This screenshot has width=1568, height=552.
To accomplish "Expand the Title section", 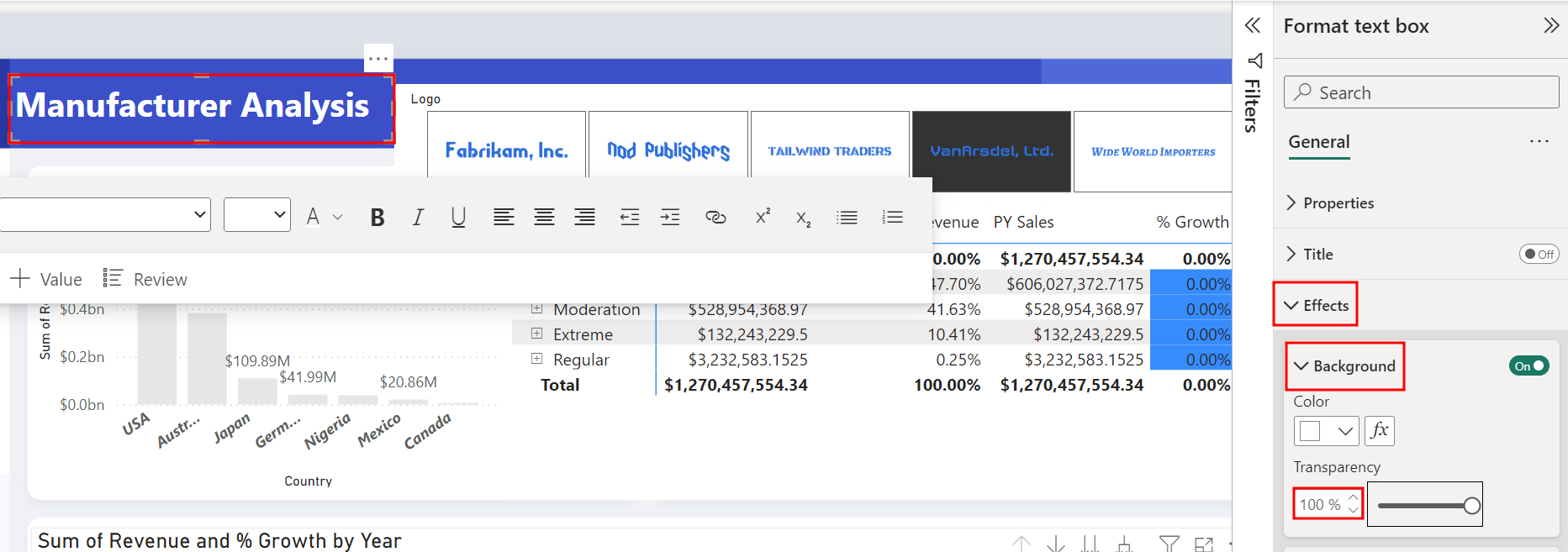I will click(1310, 254).
